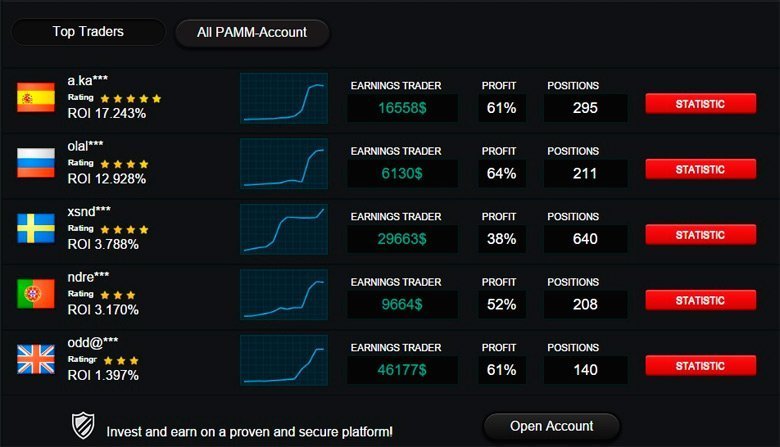Click the UK flag icon for odd@***
Image resolution: width=780 pixels, height=447 pixels.
[36, 359]
